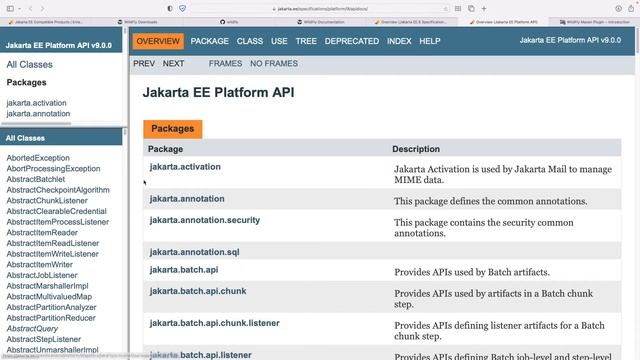Open the tab overview icon
This screenshot has width=640, height=360.
[471, 9]
